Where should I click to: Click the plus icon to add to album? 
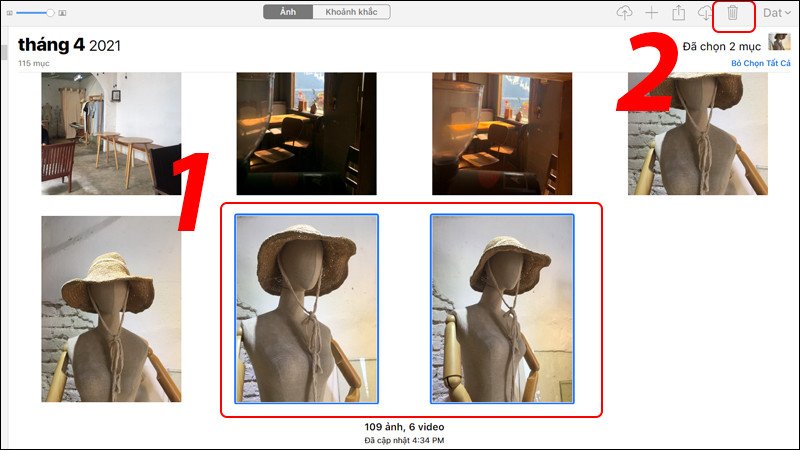[x=652, y=13]
